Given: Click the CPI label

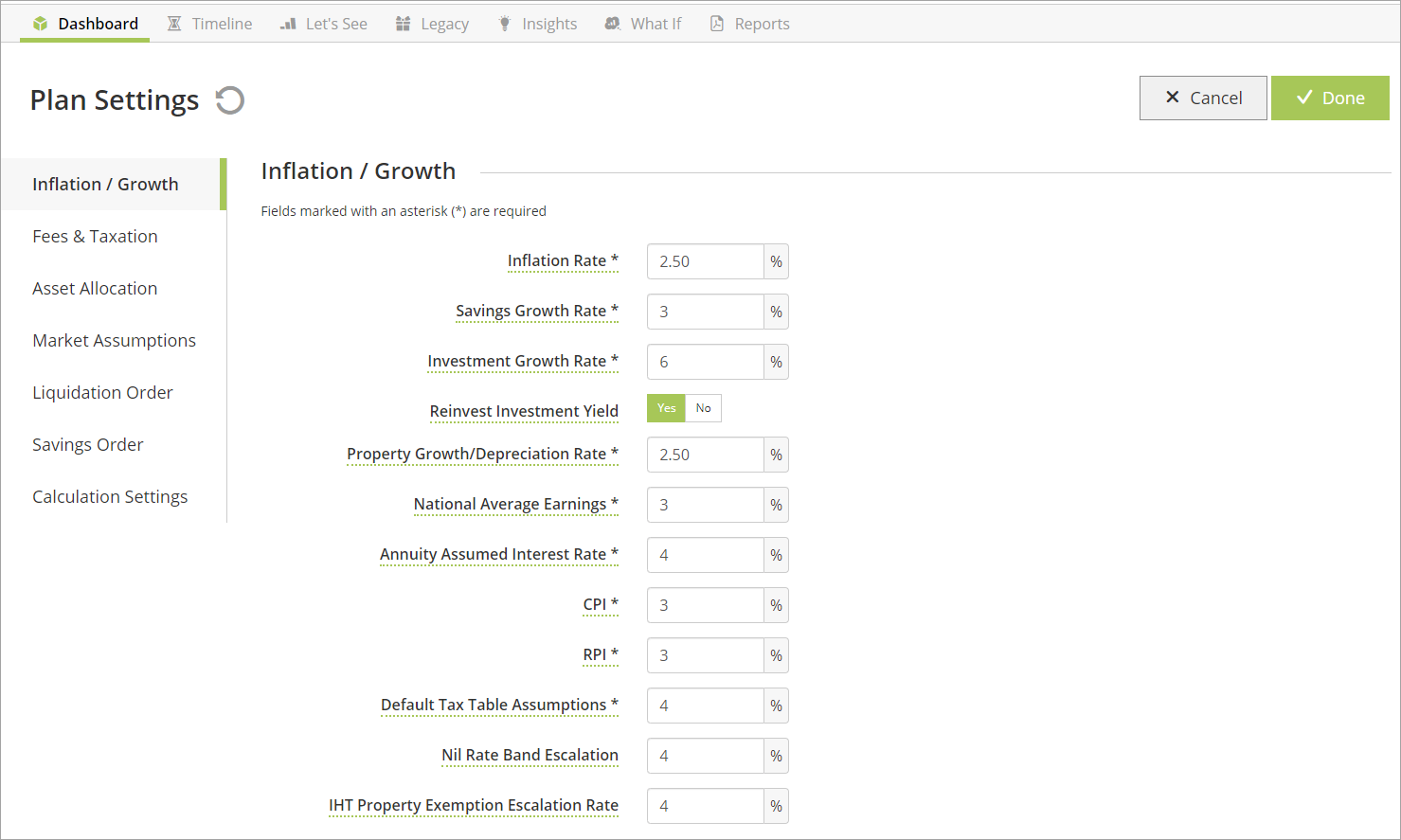Looking at the screenshot, I should click(601, 604).
